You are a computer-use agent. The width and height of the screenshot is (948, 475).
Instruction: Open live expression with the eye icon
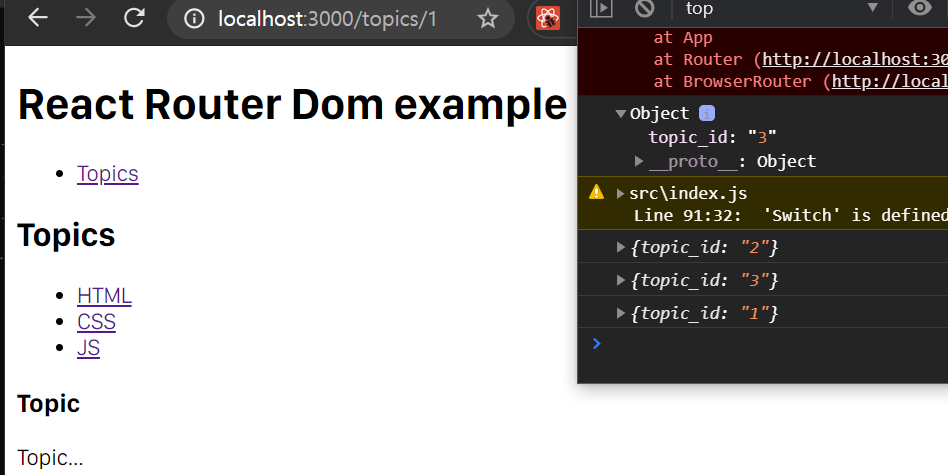[x=920, y=8]
